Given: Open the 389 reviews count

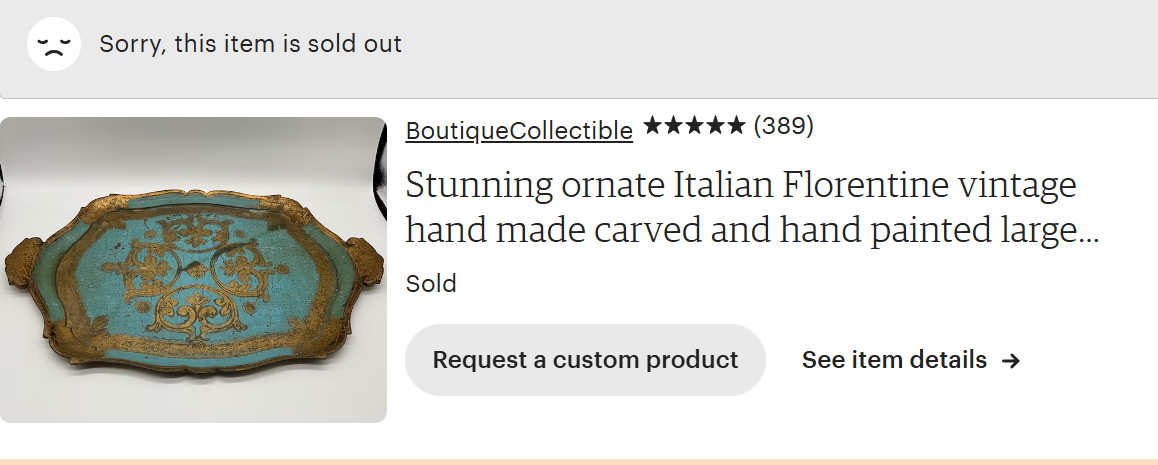Looking at the screenshot, I should tap(783, 126).
